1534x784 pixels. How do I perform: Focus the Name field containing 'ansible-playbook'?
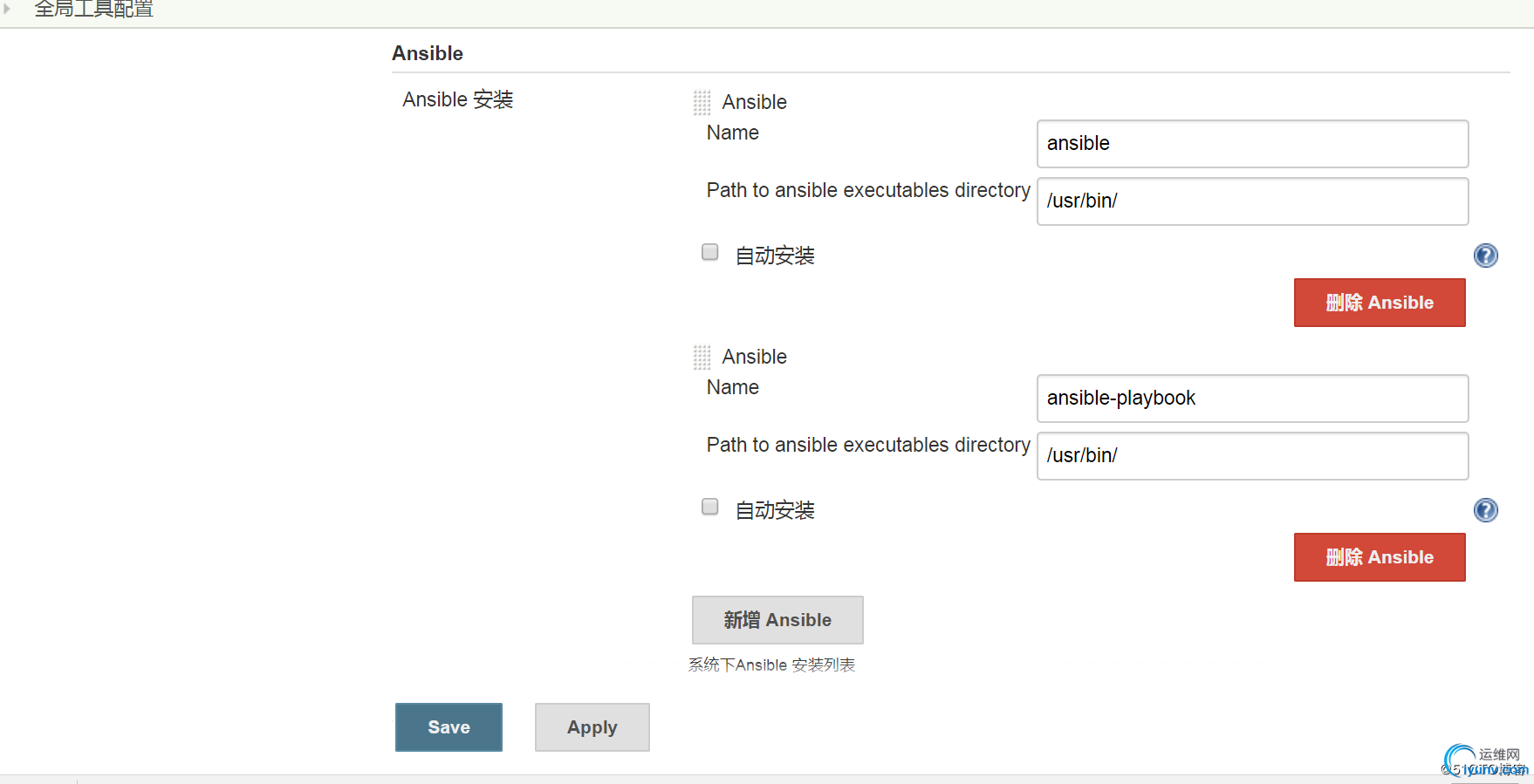pyautogui.click(x=1251, y=399)
